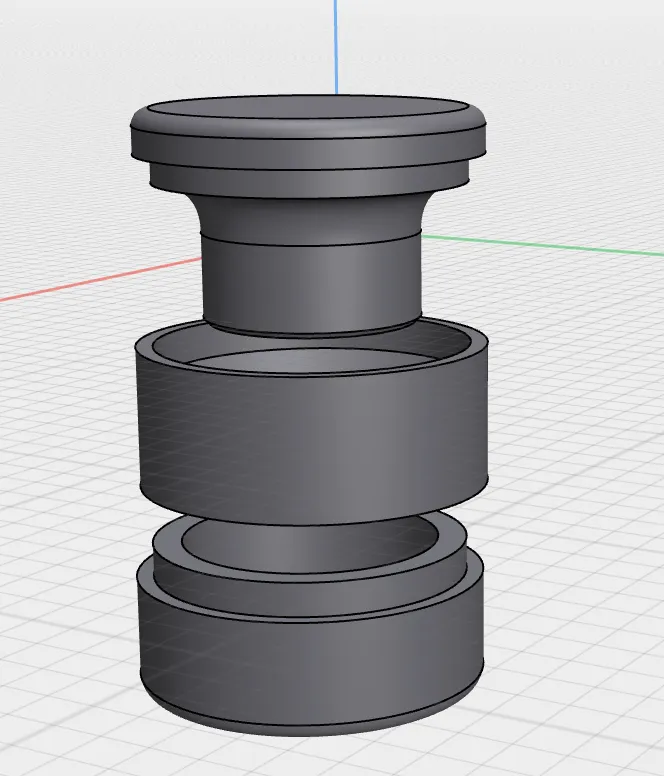Select the flat top face of the cap
Image resolution: width=664 pixels, height=776 pixels.
tap(308, 108)
